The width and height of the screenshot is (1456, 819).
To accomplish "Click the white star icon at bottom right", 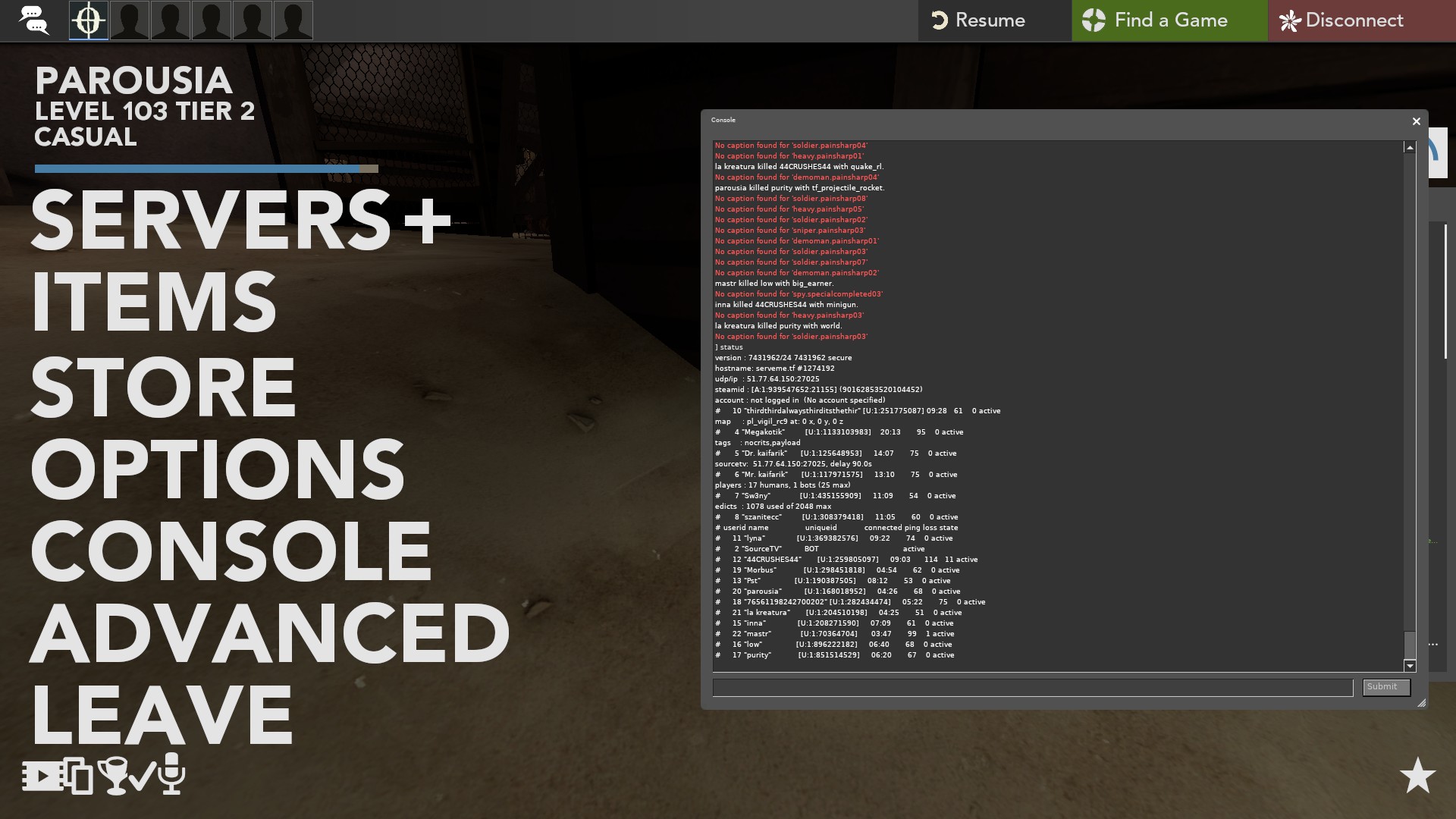I will click(1417, 776).
